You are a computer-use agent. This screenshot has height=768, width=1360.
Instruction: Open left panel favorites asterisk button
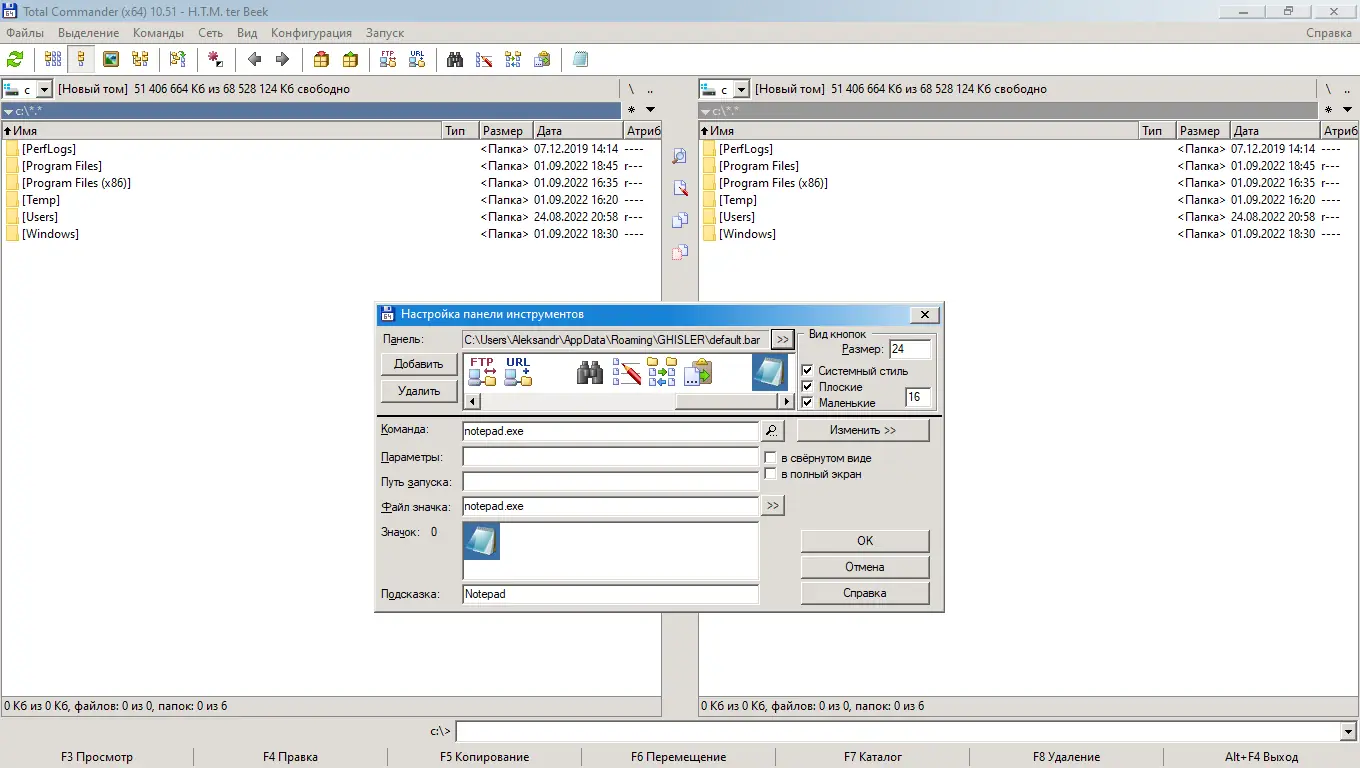tap(631, 110)
